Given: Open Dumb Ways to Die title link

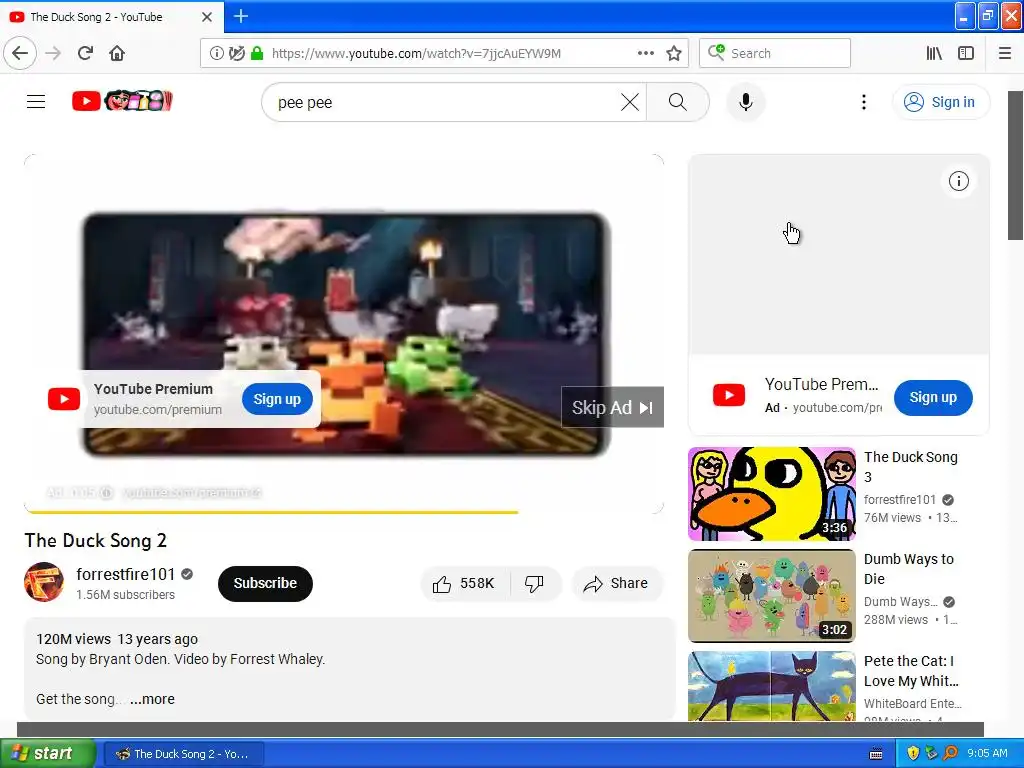Looking at the screenshot, I should 908,568.
